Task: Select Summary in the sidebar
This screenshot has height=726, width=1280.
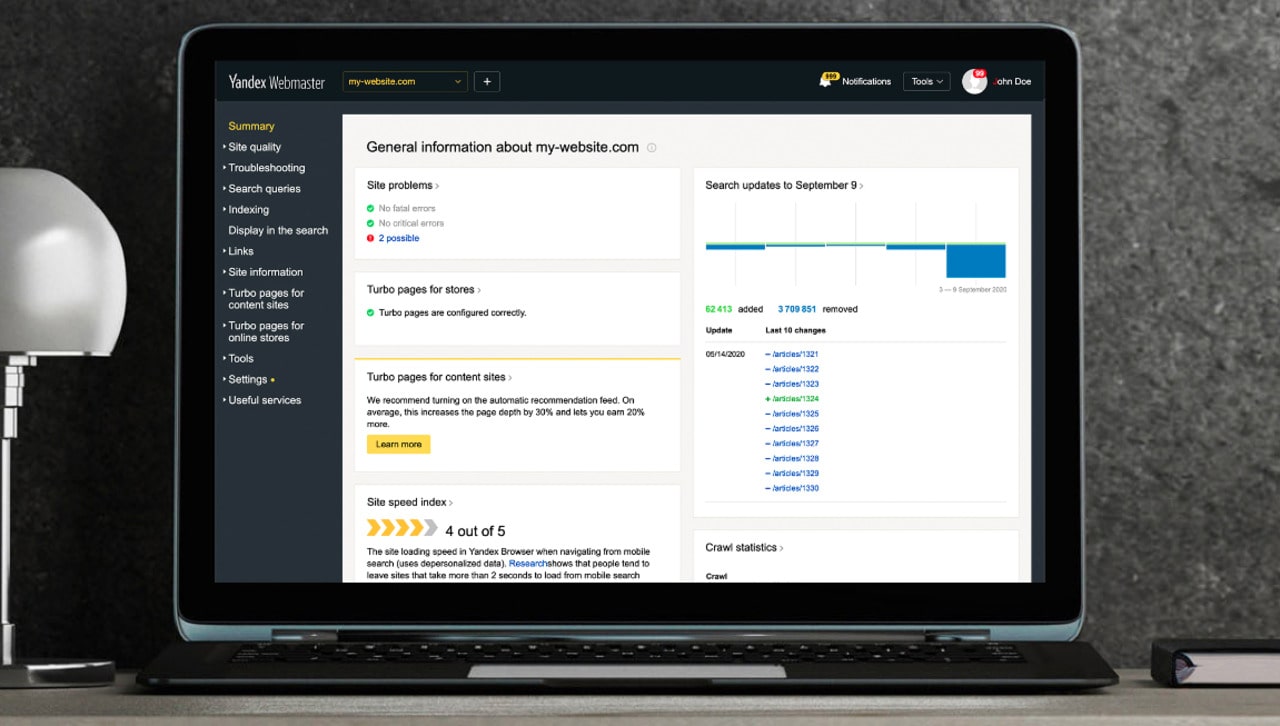Action: tap(251, 126)
